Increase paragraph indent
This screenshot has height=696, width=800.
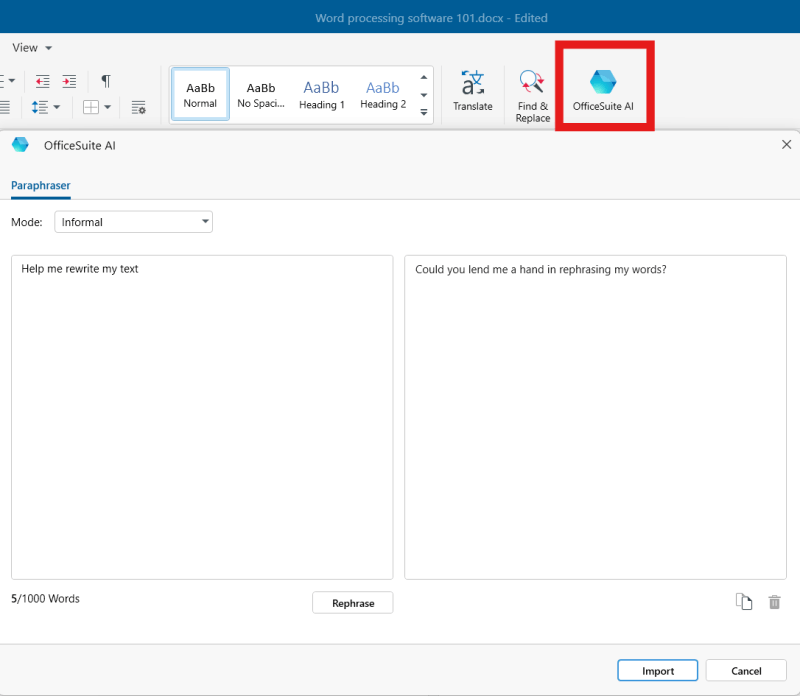coord(69,81)
